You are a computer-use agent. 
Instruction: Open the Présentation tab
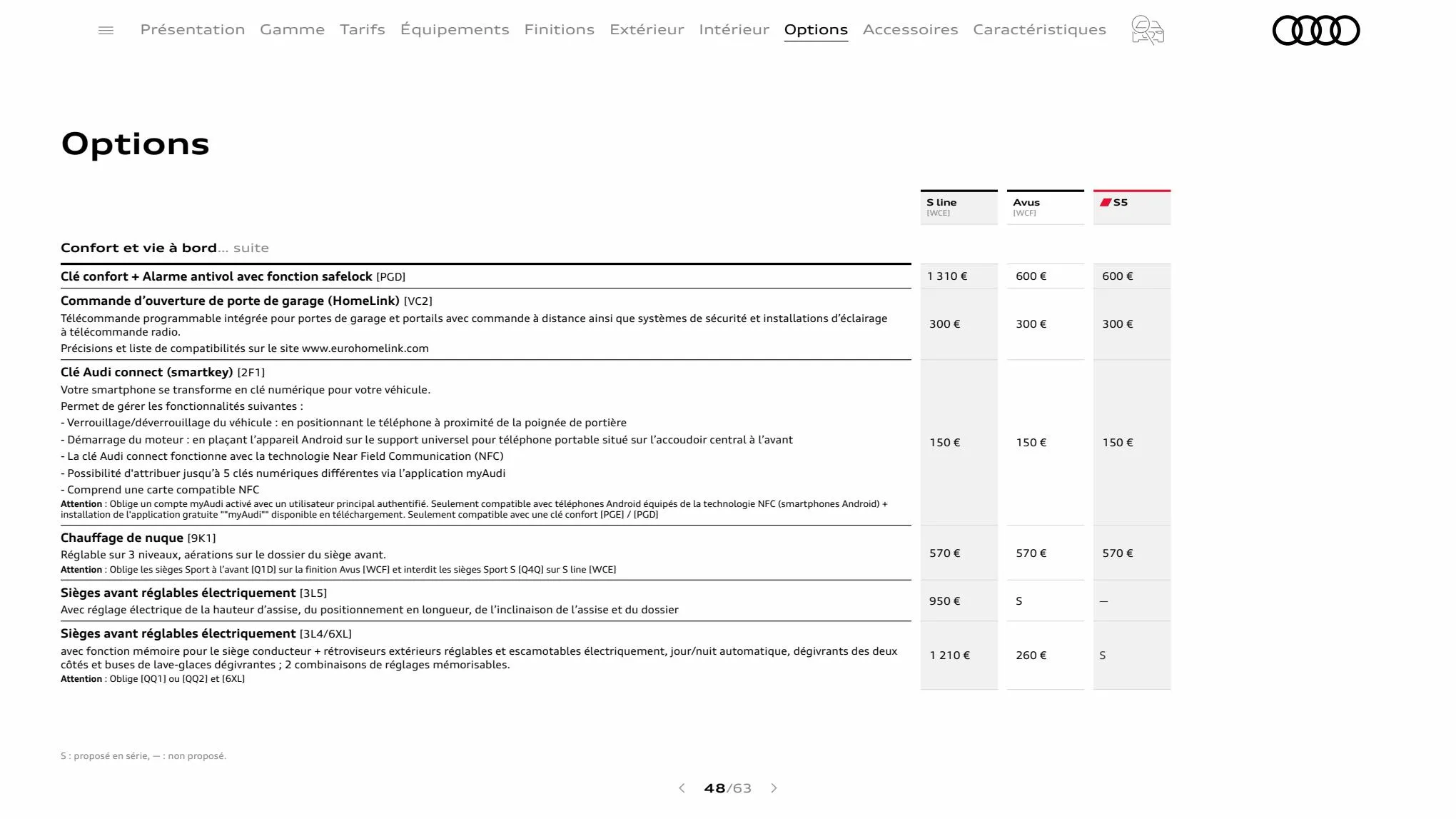(193, 29)
